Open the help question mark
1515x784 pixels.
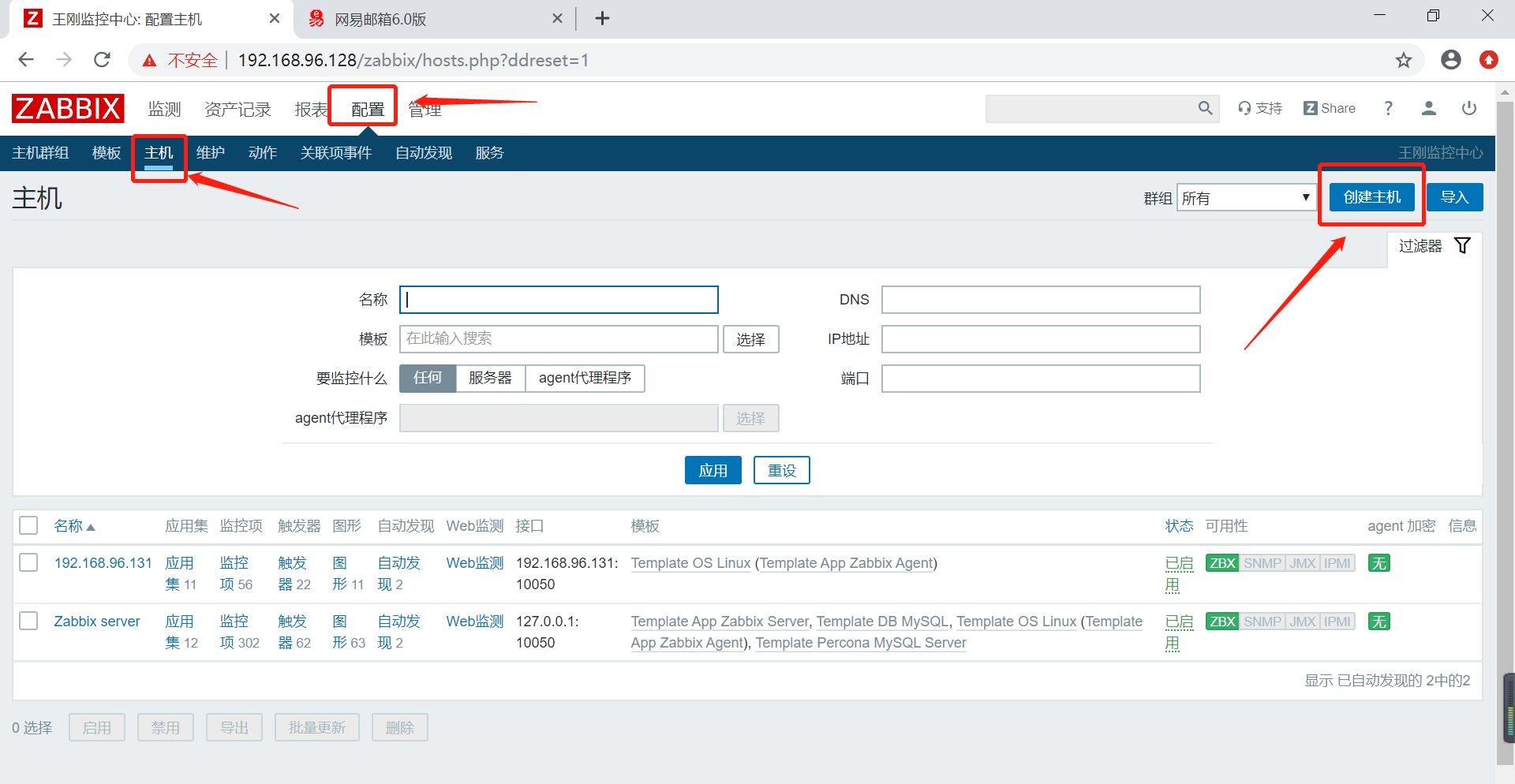1388,108
